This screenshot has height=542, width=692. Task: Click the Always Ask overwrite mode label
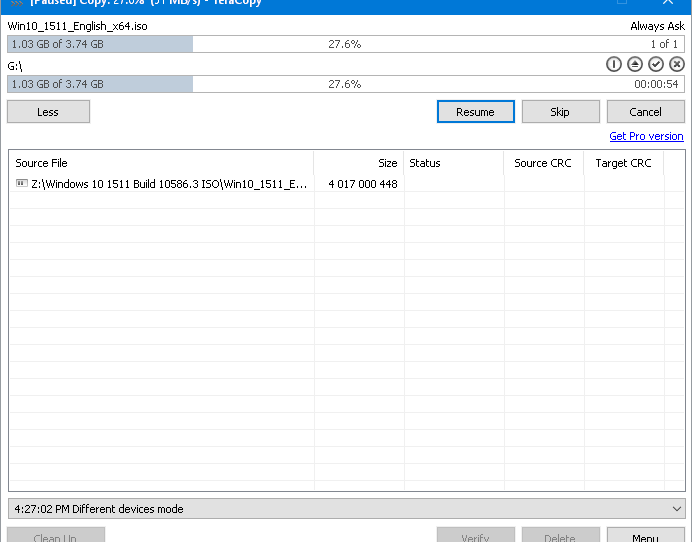point(657,26)
